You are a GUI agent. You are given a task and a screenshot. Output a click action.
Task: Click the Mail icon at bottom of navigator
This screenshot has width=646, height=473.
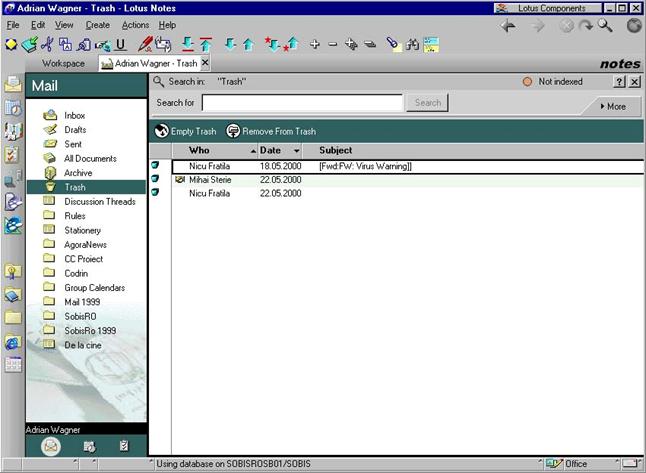[51, 446]
